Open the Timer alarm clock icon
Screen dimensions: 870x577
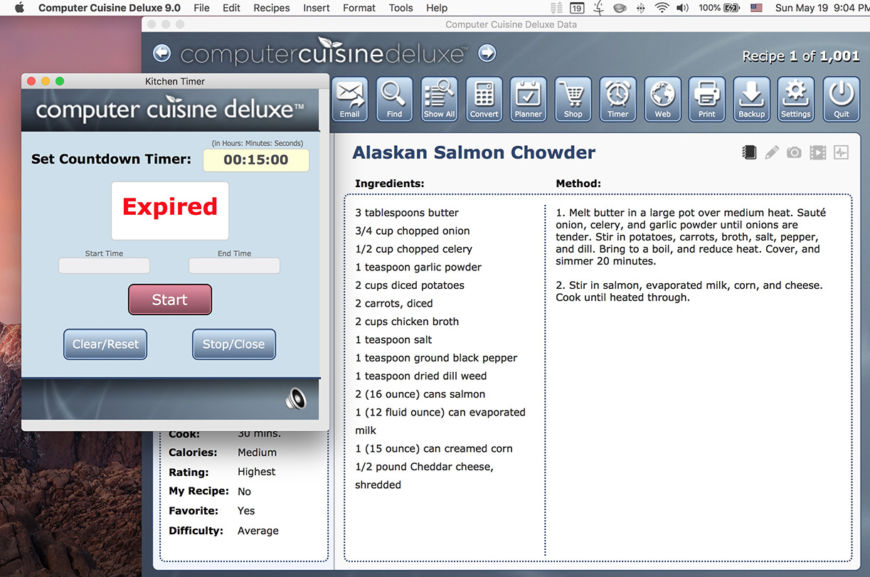[x=618, y=99]
